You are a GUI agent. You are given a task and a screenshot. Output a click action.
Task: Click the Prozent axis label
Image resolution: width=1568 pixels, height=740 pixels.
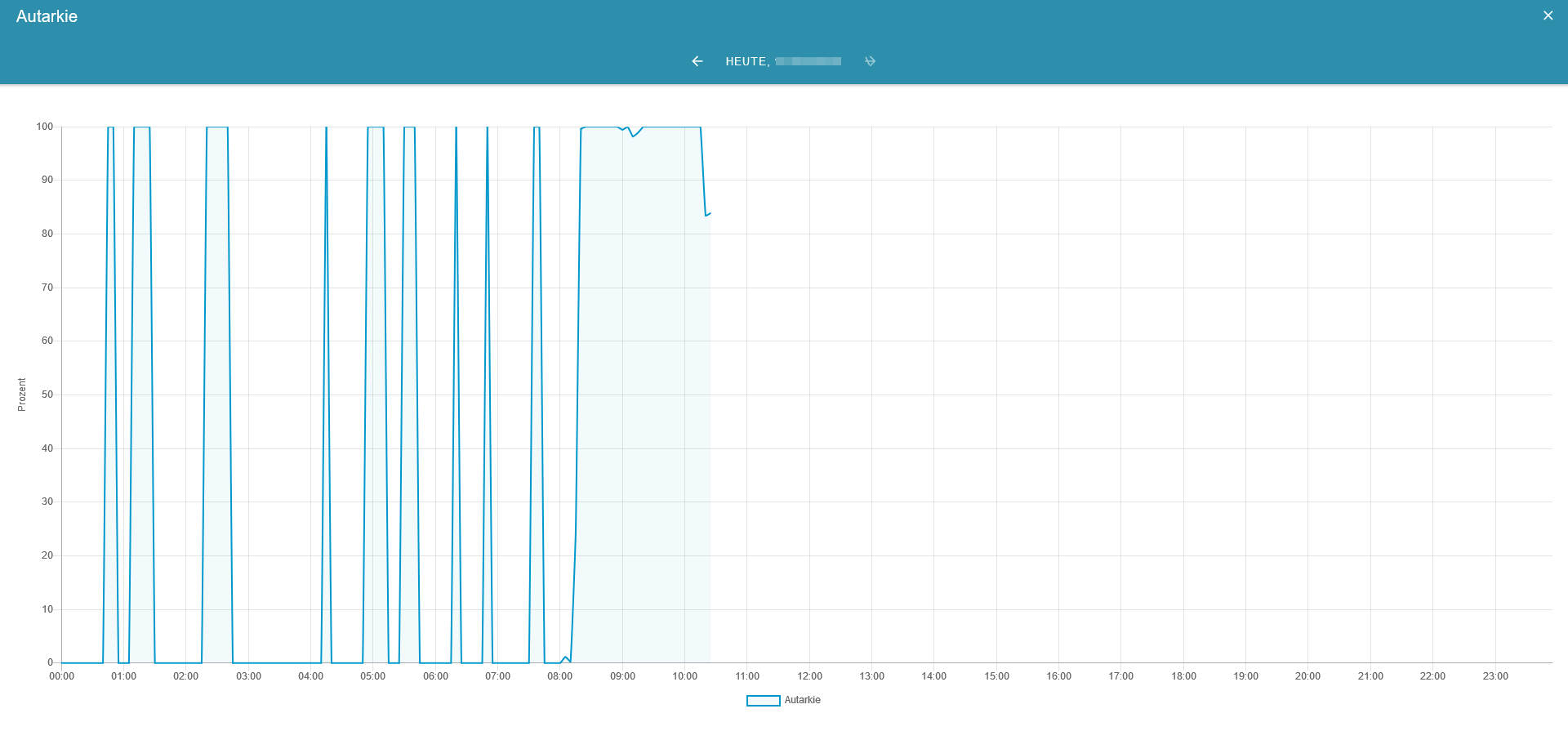22,395
